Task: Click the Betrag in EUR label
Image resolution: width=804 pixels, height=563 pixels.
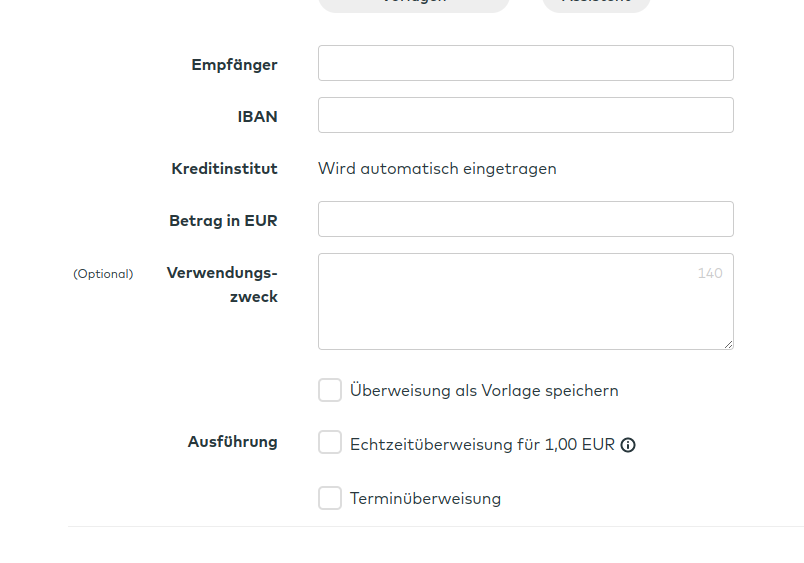Action: [223, 221]
